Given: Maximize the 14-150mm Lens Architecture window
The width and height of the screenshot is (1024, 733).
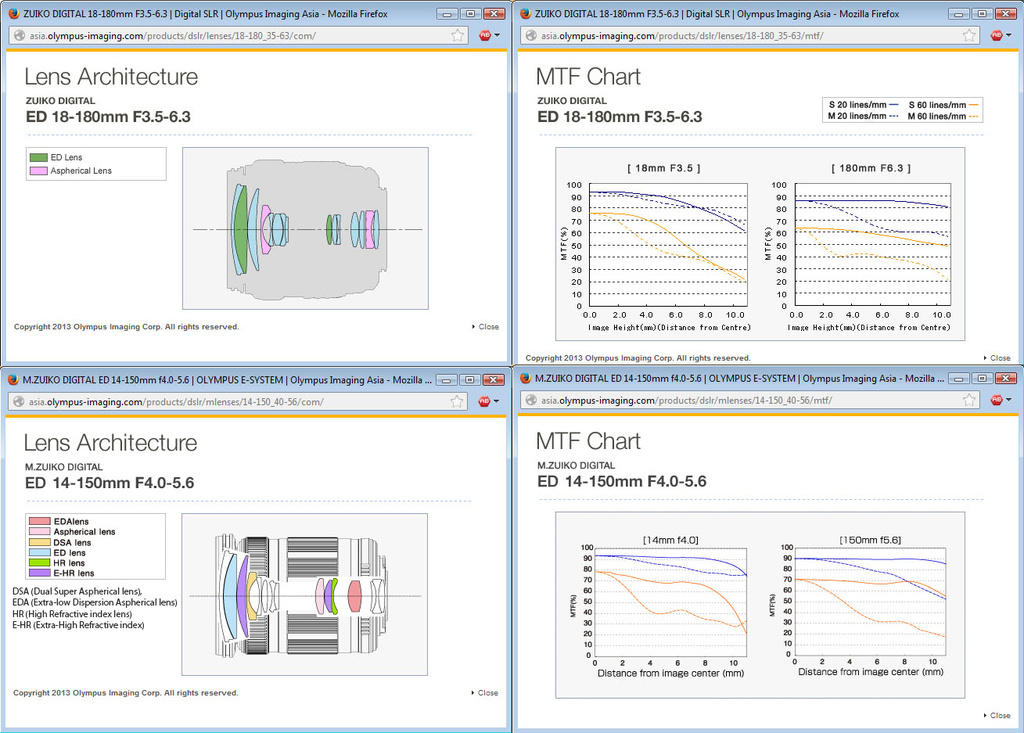Looking at the screenshot, I should (x=470, y=380).
